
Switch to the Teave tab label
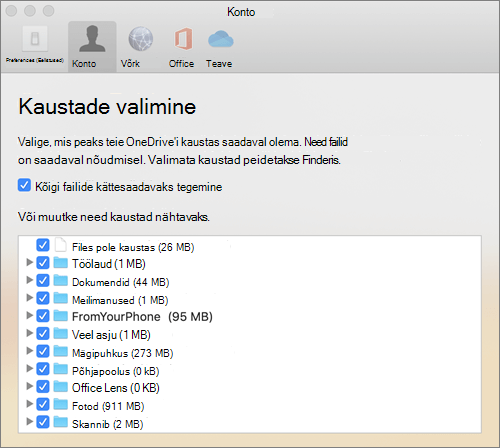tap(219, 63)
